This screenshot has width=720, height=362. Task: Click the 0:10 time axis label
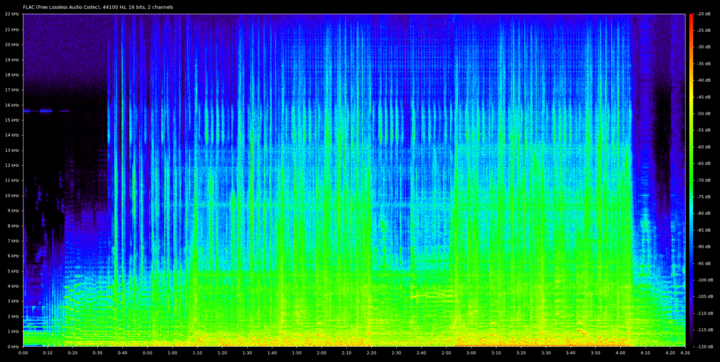coord(48,353)
